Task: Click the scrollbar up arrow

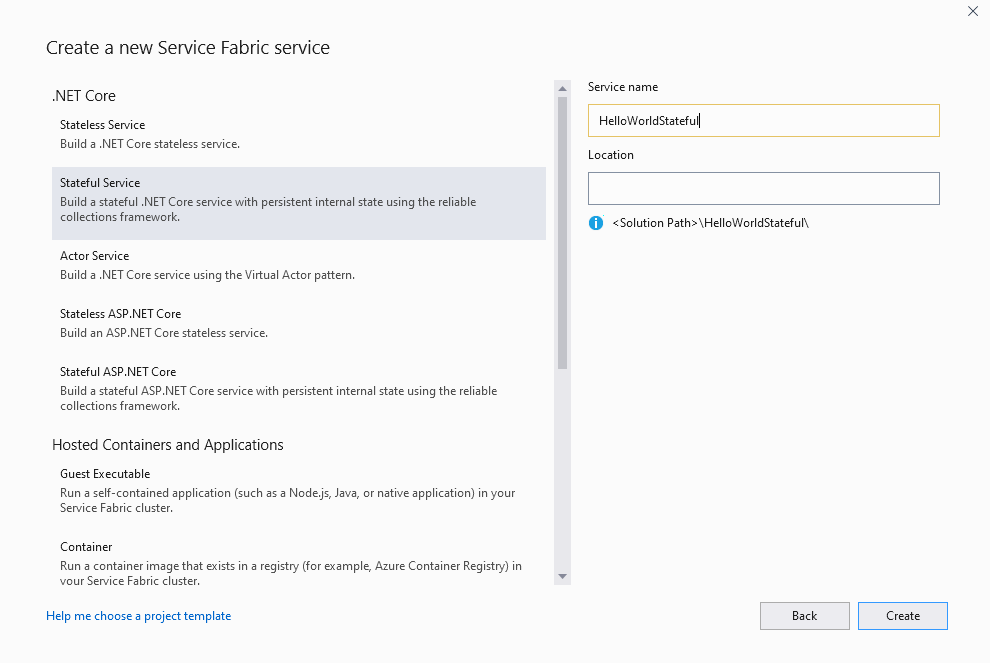Action: coord(561,87)
